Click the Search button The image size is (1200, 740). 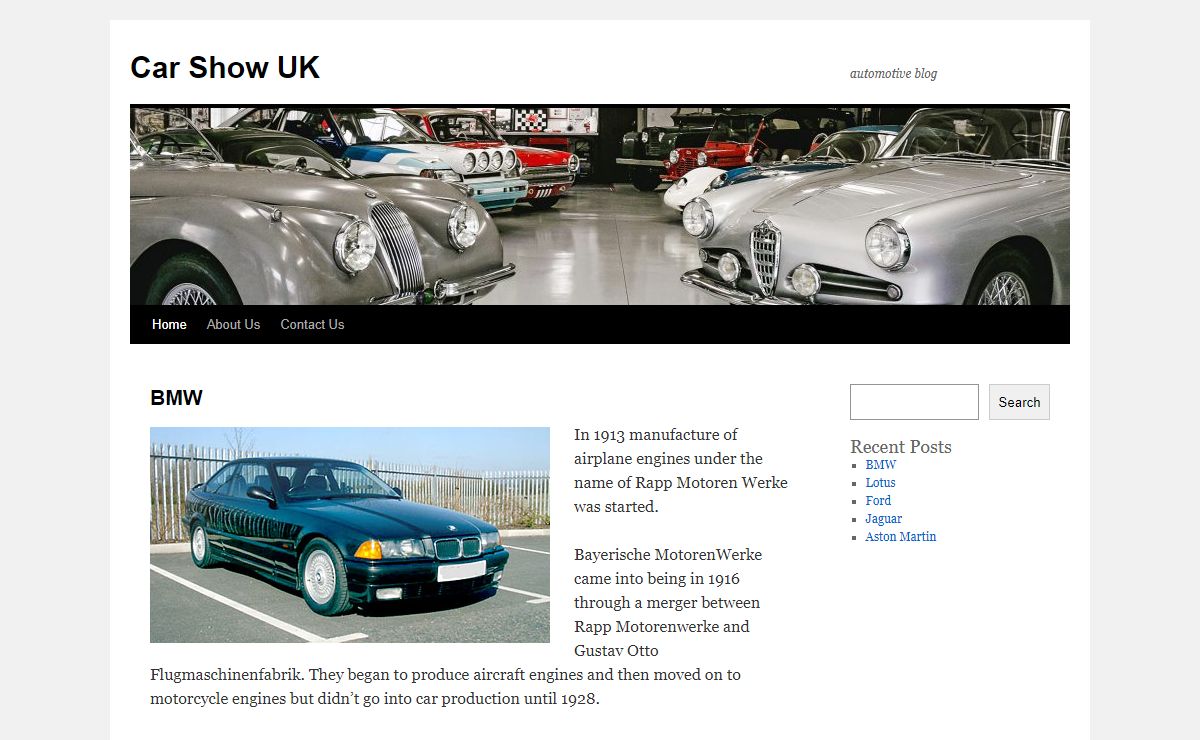(x=1019, y=402)
